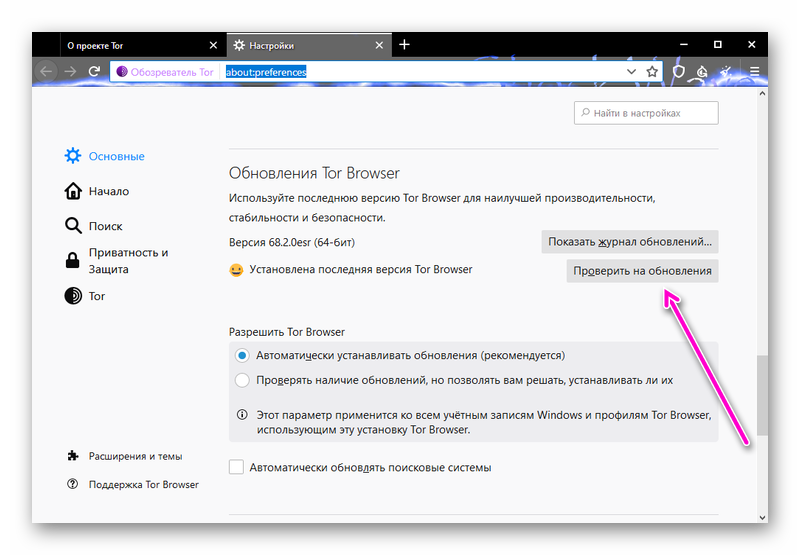Select 'Проверять наличие обновлений' radio option
800x555 pixels.
(x=242, y=380)
